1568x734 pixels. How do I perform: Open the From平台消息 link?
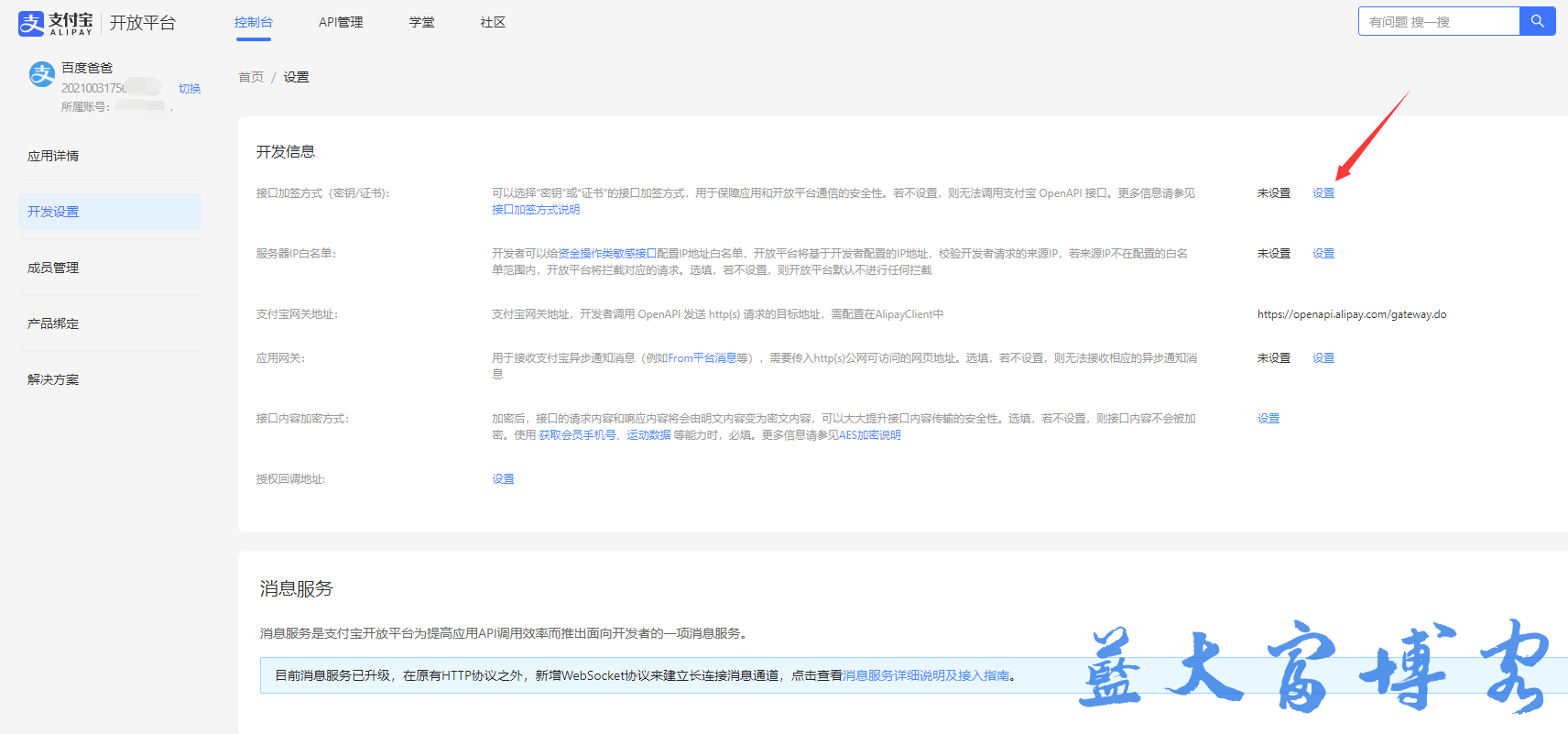[702, 358]
